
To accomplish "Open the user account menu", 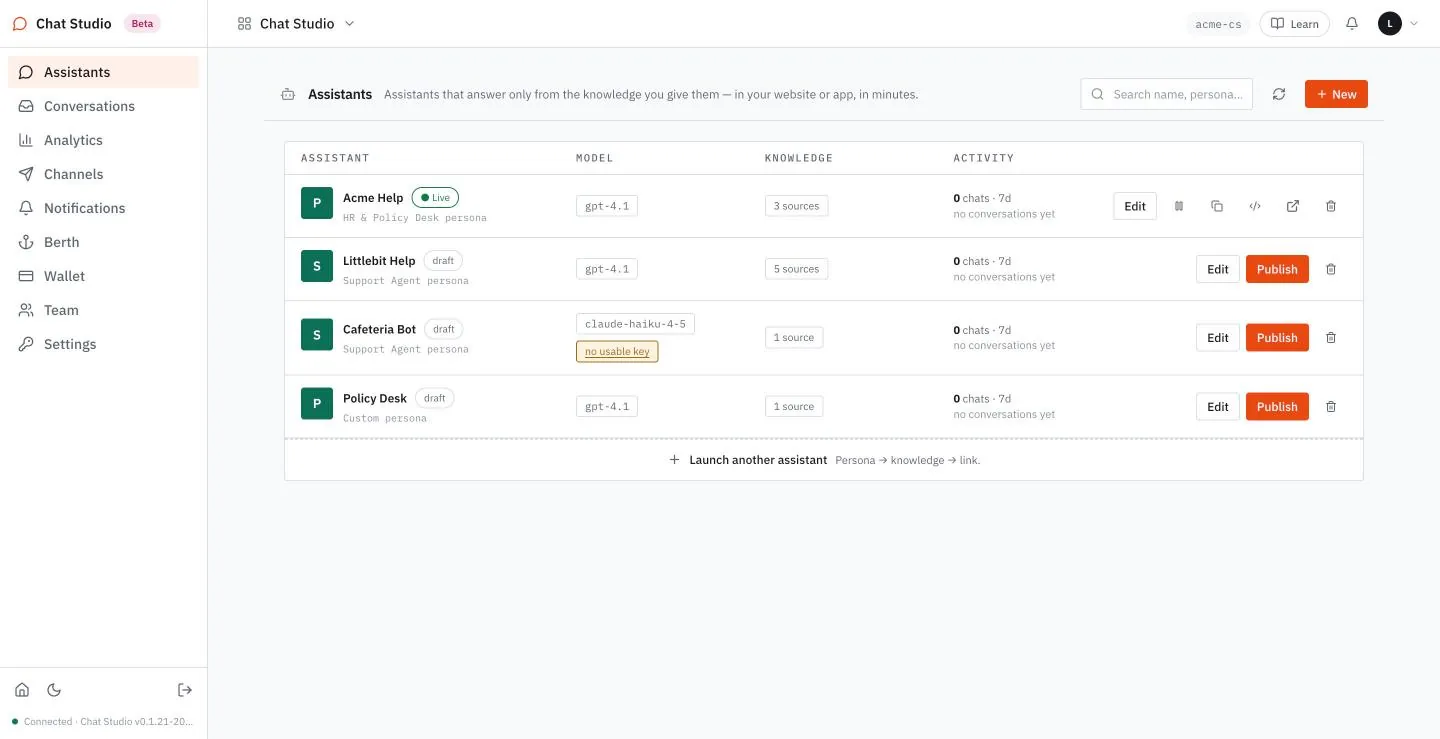I will coord(1398,23).
